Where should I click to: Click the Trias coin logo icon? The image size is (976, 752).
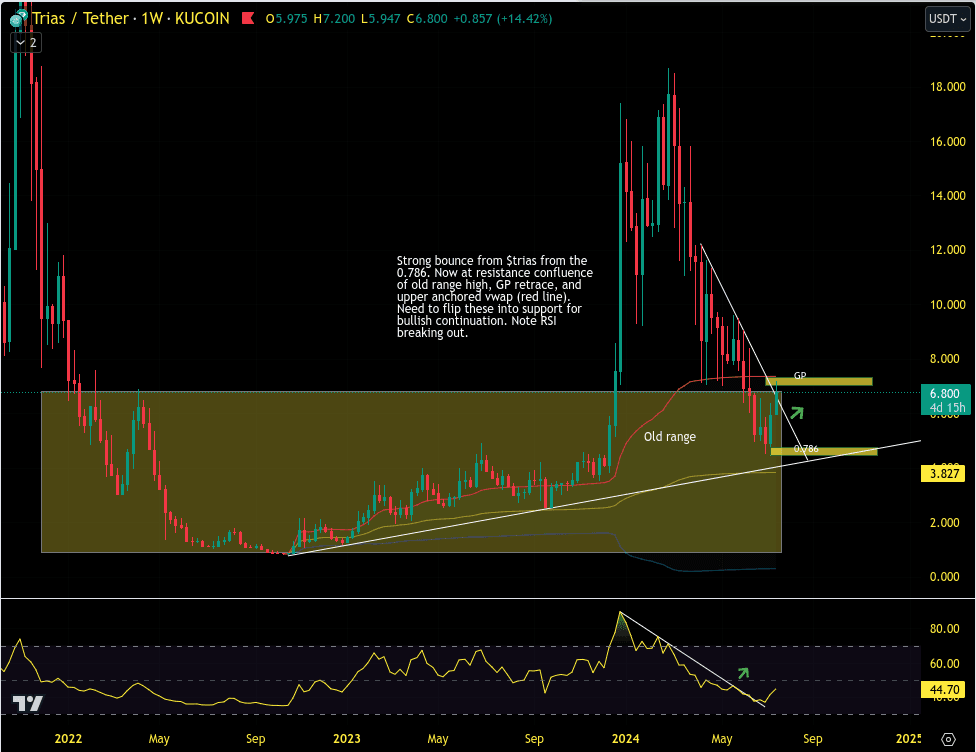coord(18,19)
